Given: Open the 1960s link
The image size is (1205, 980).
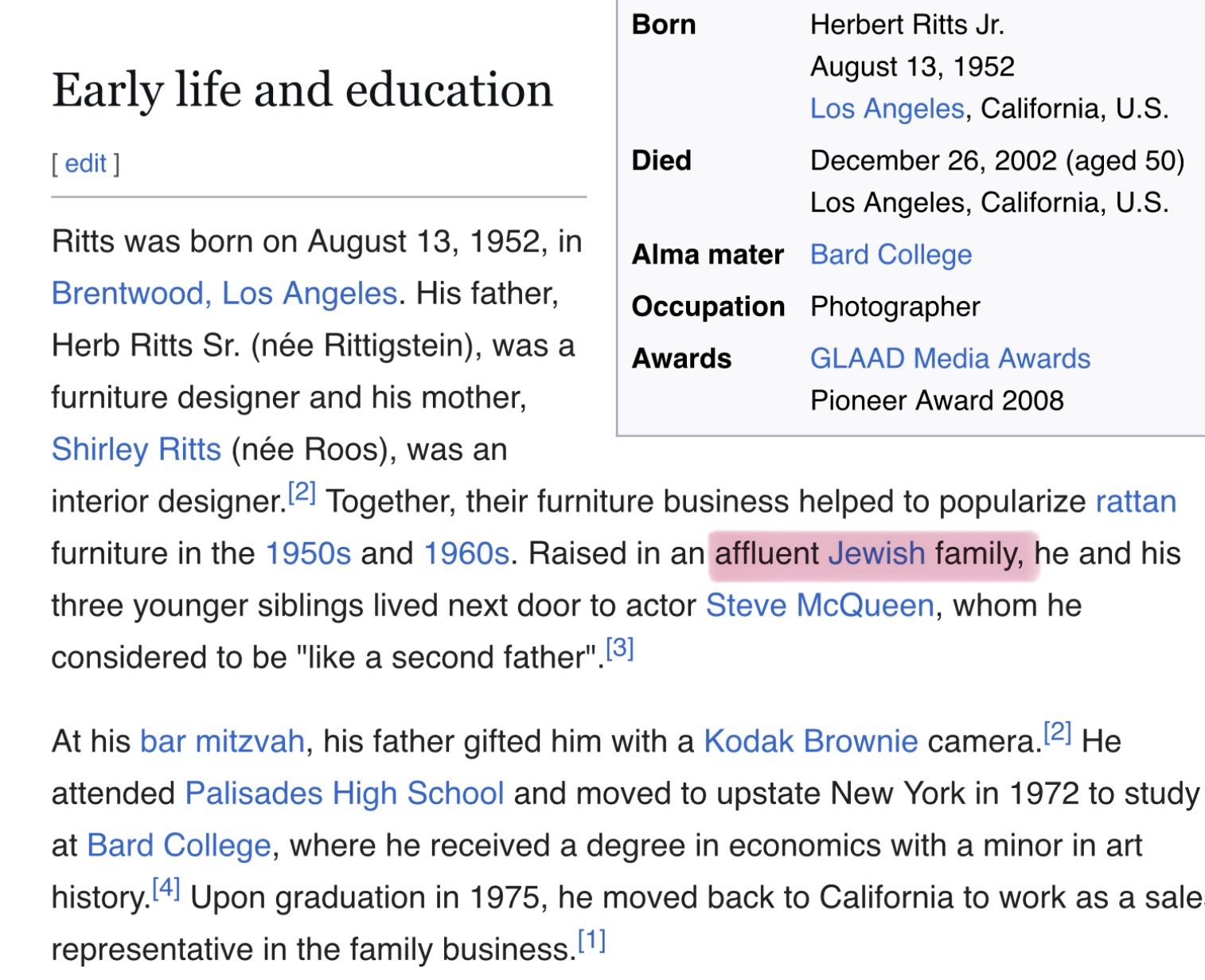Looking at the screenshot, I should (x=466, y=554).
